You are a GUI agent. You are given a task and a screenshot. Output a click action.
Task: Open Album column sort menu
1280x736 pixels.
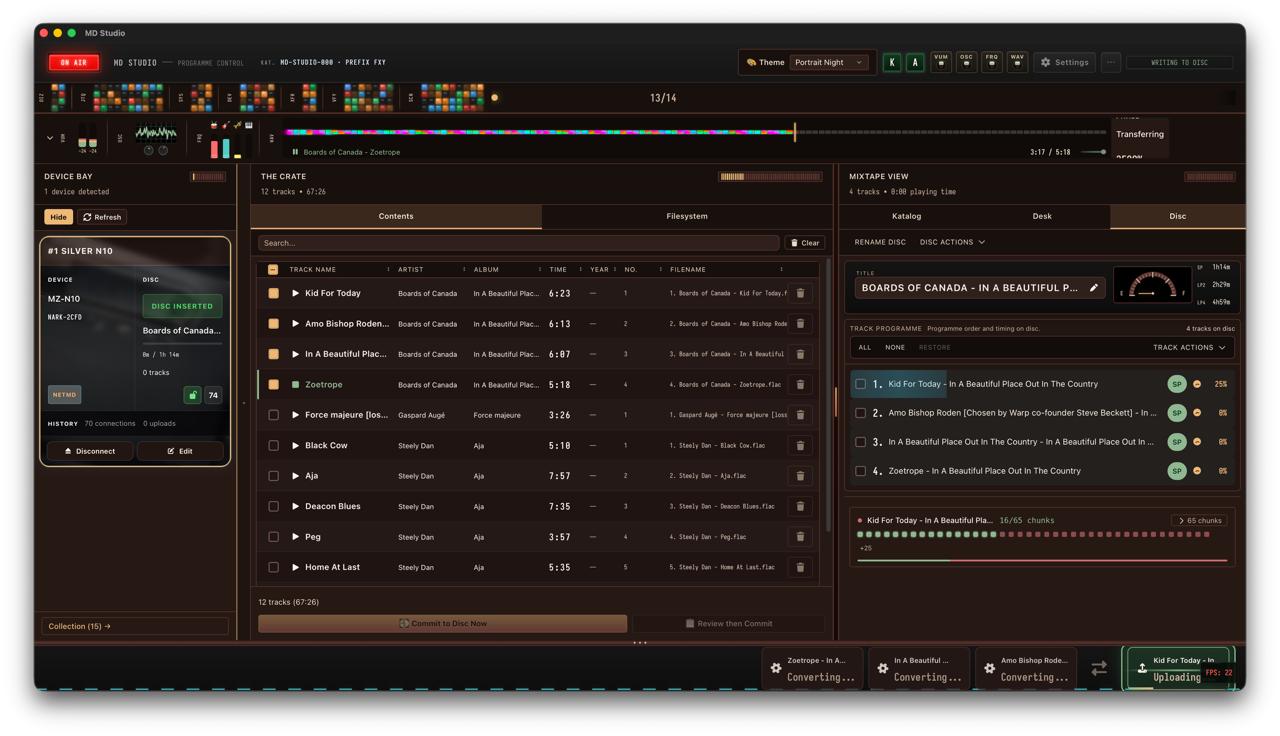tap(540, 270)
